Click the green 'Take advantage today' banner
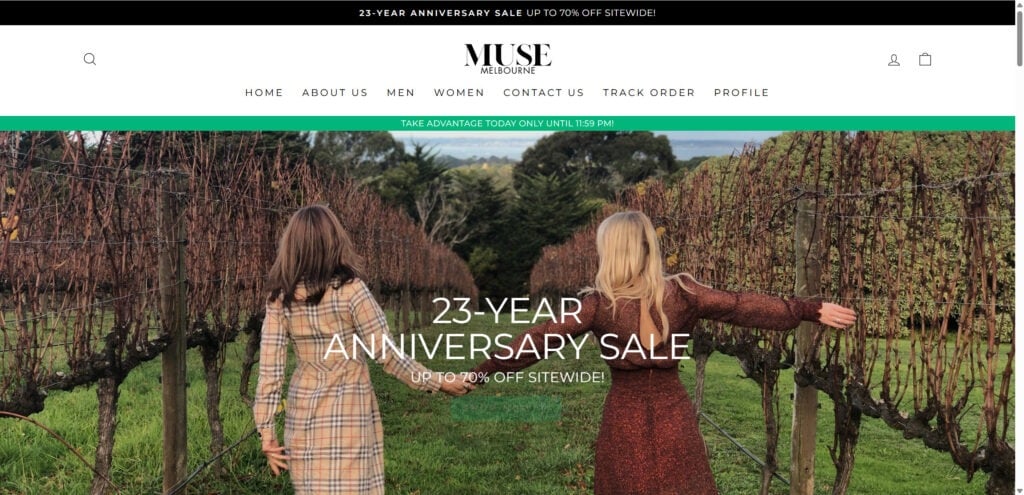 pyautogui.click(x=507, y=123)
